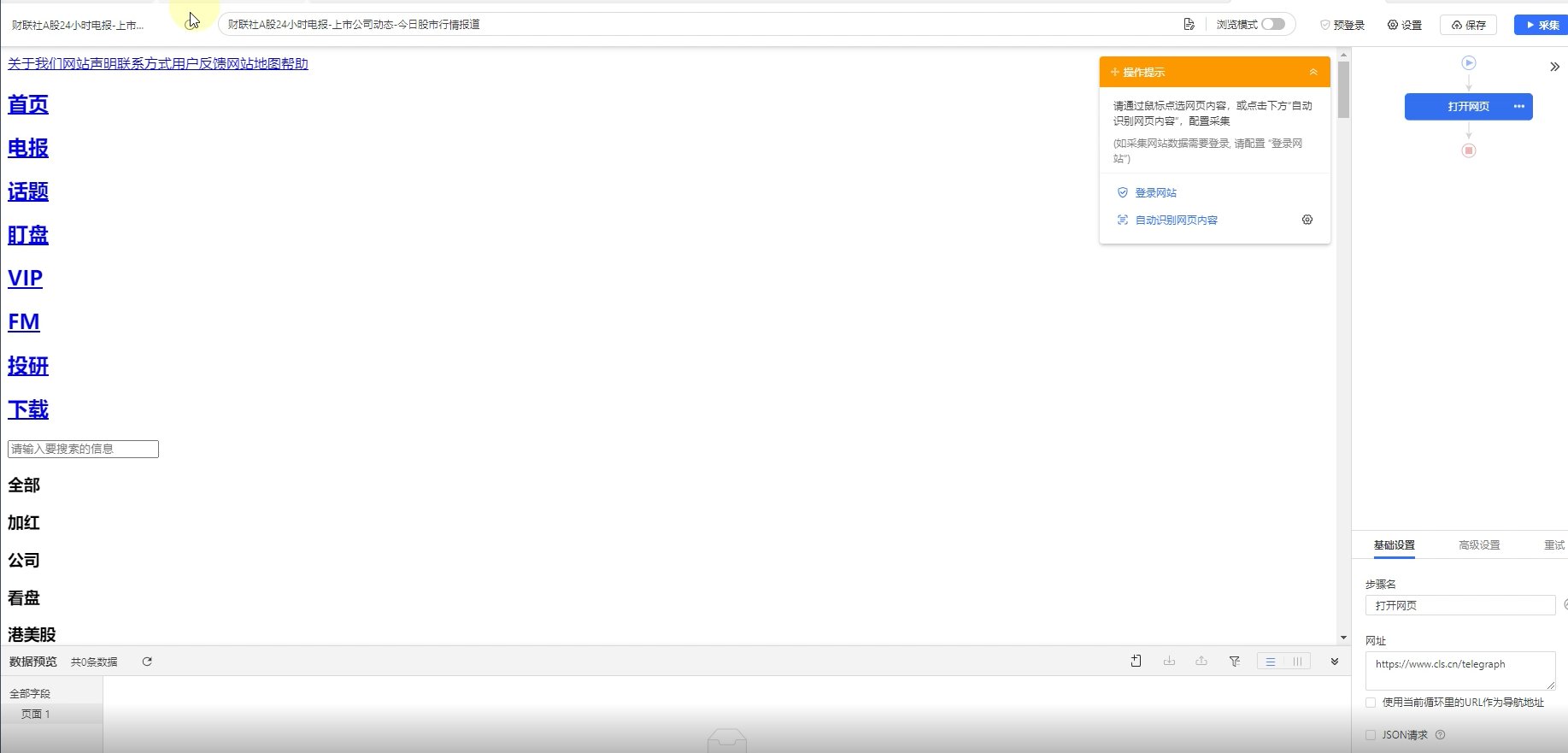Collapse the workflow side panel with double chevron
This screenshot has height=753, width=1568.
point(1554,67)
